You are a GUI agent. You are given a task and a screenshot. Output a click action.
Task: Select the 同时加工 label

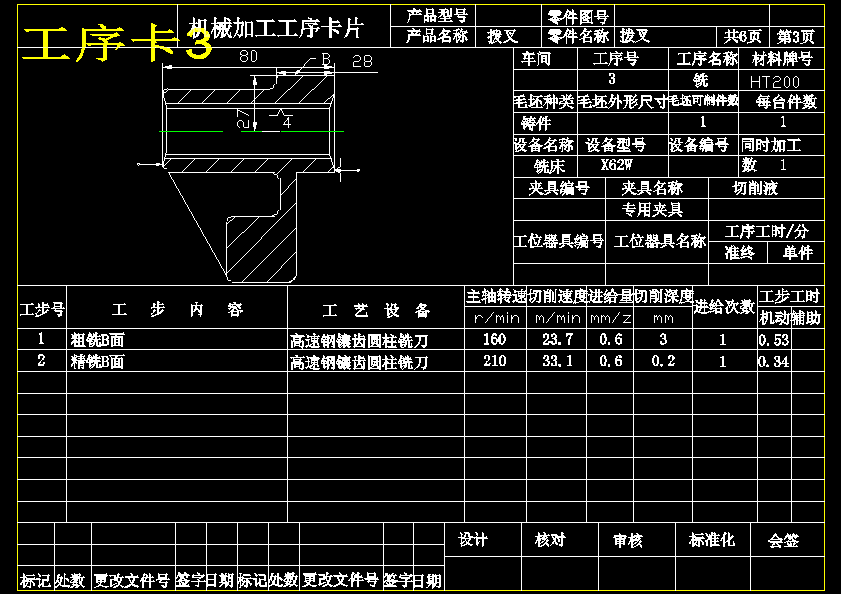(x=771, y=145)
